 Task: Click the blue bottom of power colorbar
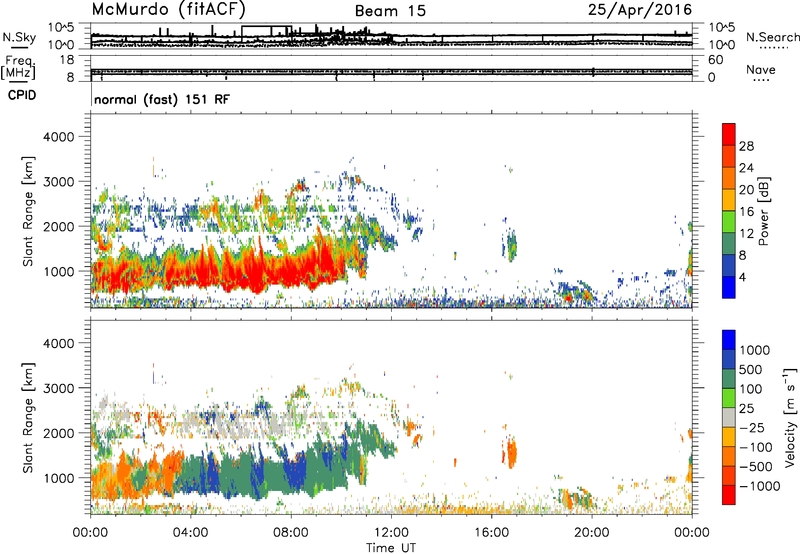click(729, 287)
